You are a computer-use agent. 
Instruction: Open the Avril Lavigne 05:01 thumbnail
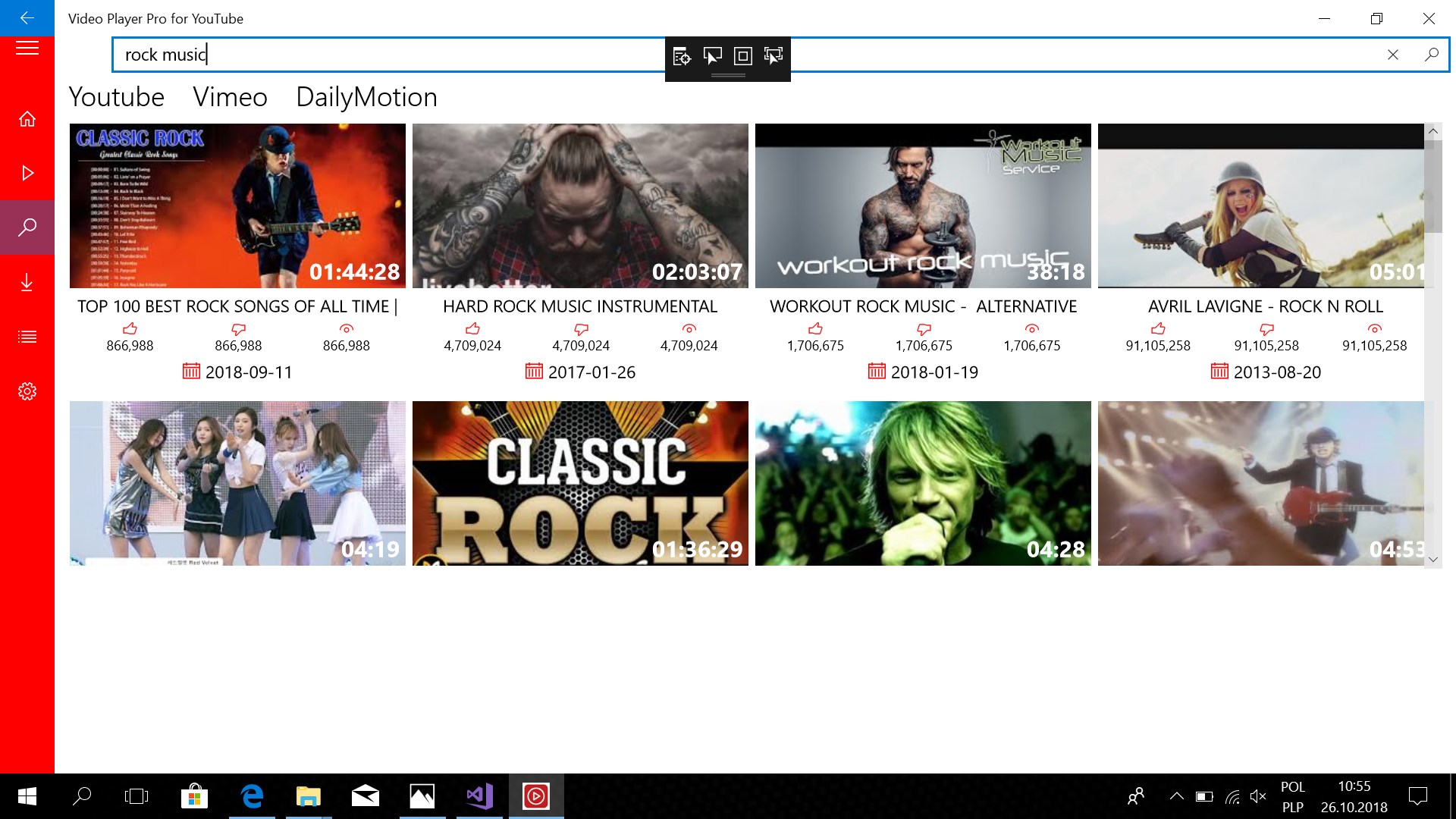tap(1261, 206)
